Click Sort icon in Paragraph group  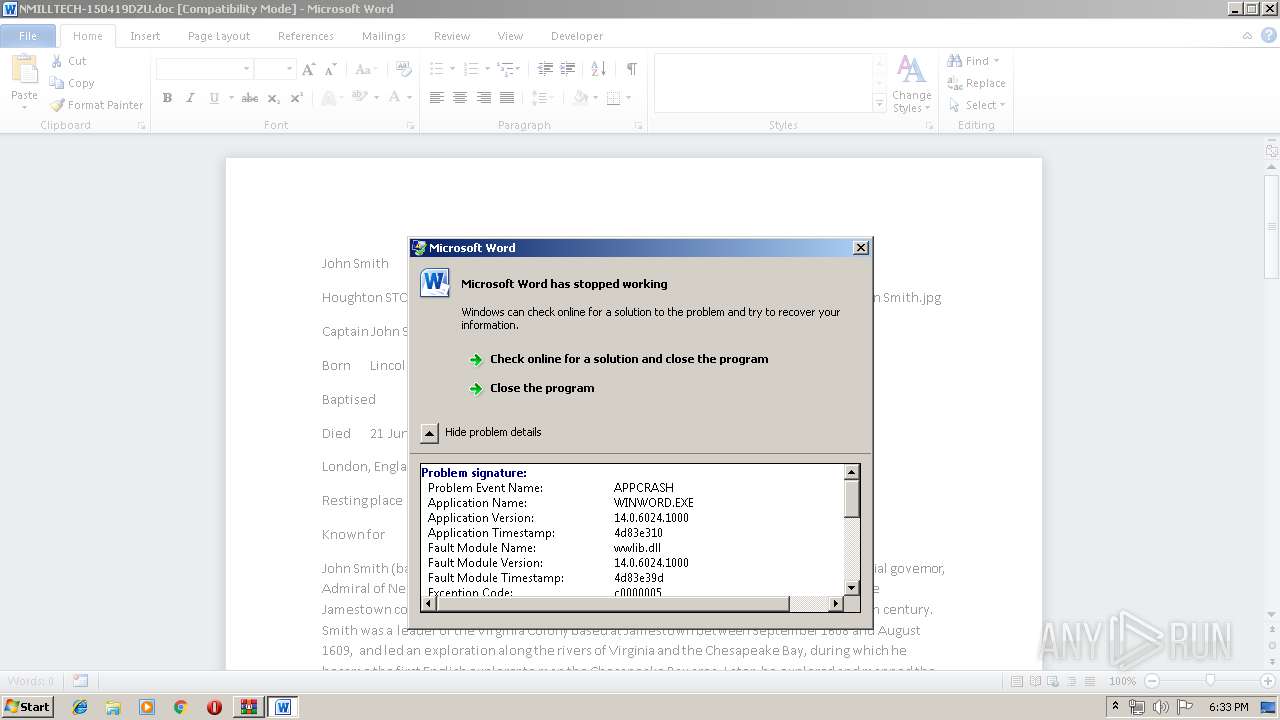[598, 69]
